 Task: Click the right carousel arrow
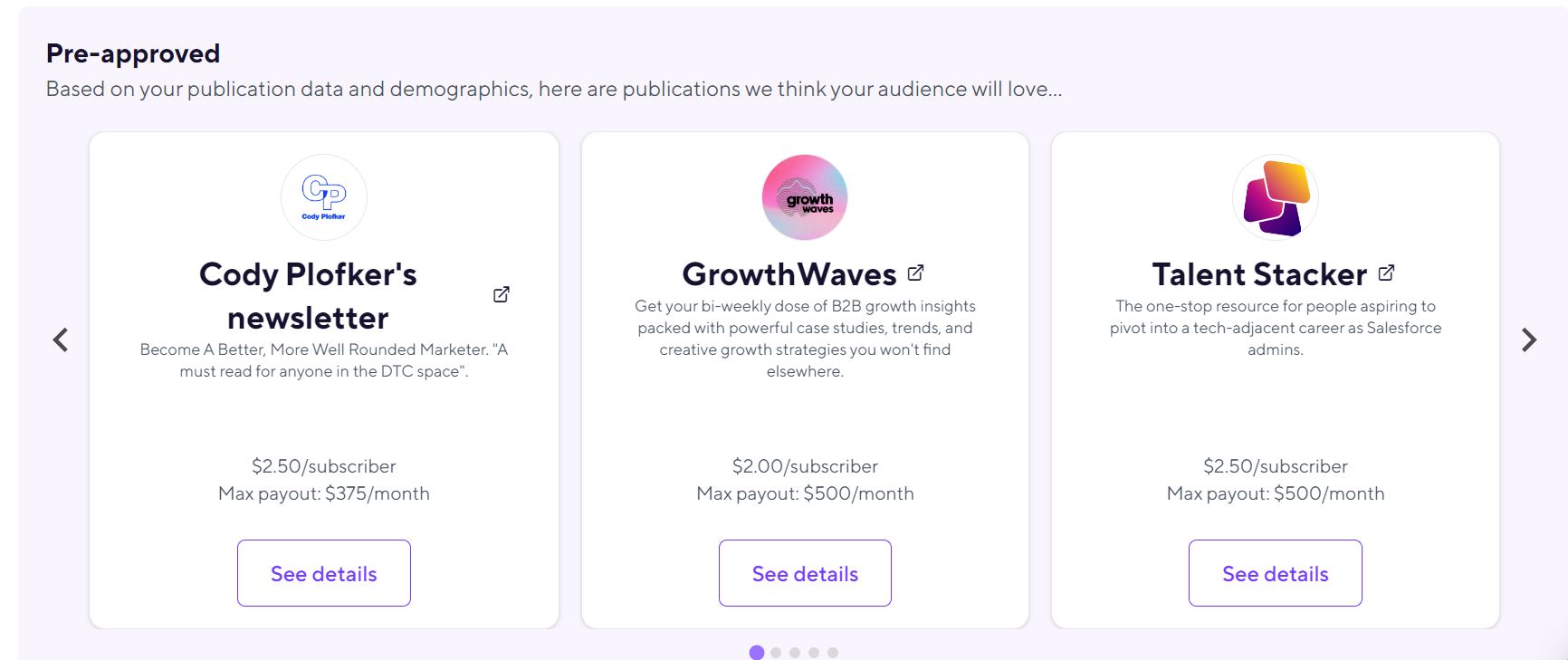1530,339
